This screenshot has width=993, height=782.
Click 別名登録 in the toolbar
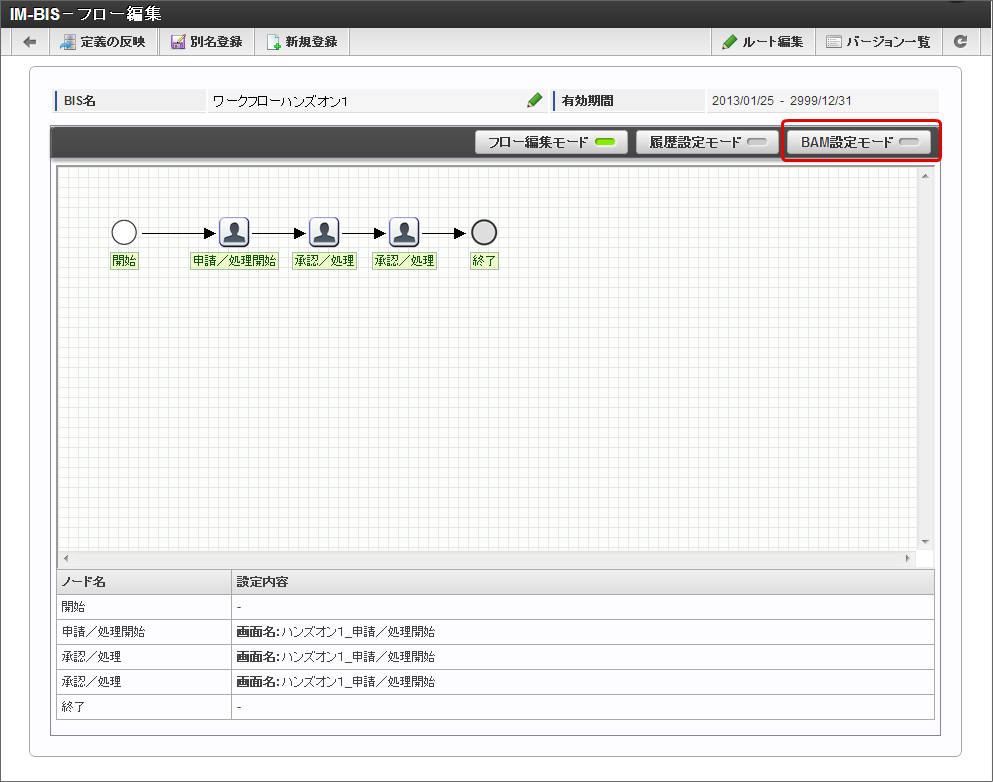[x=207, y=42]
